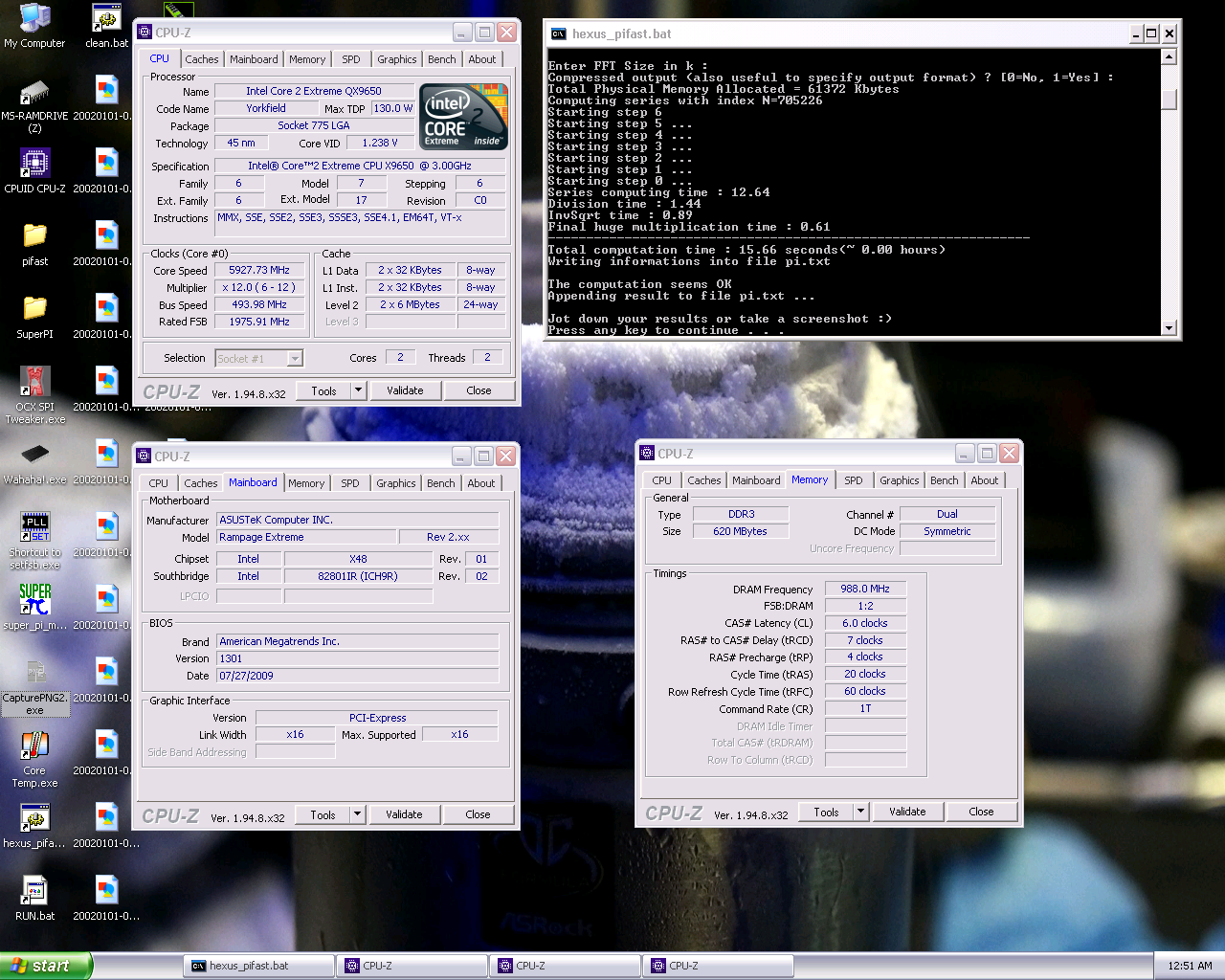Open the MS-RAMDRIVE (Z) desktop icon
Viewport: 1225px width, 980px height.
pos(34,105)
